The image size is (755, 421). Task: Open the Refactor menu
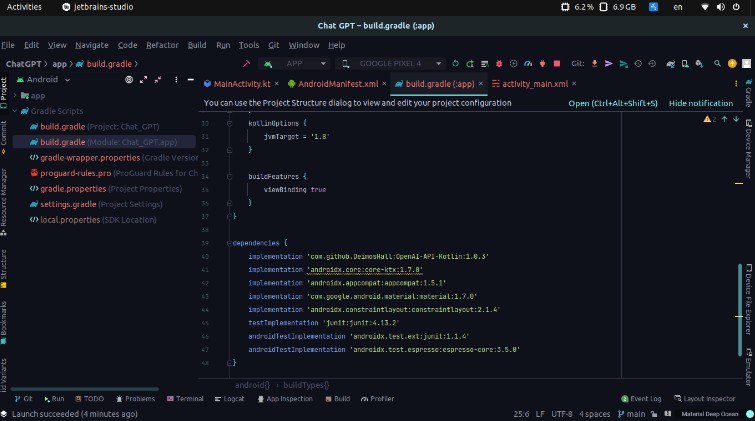click(x=162, y=45)
